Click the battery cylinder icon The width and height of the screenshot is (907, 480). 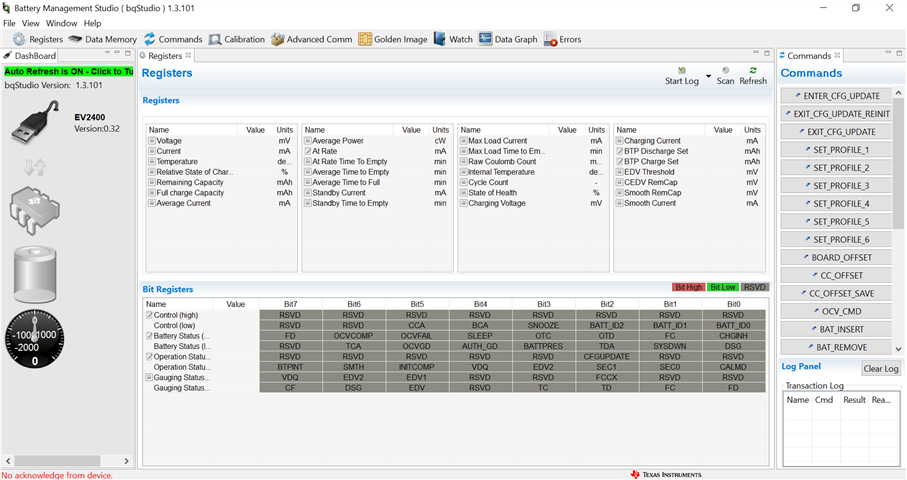pos(35,274)
